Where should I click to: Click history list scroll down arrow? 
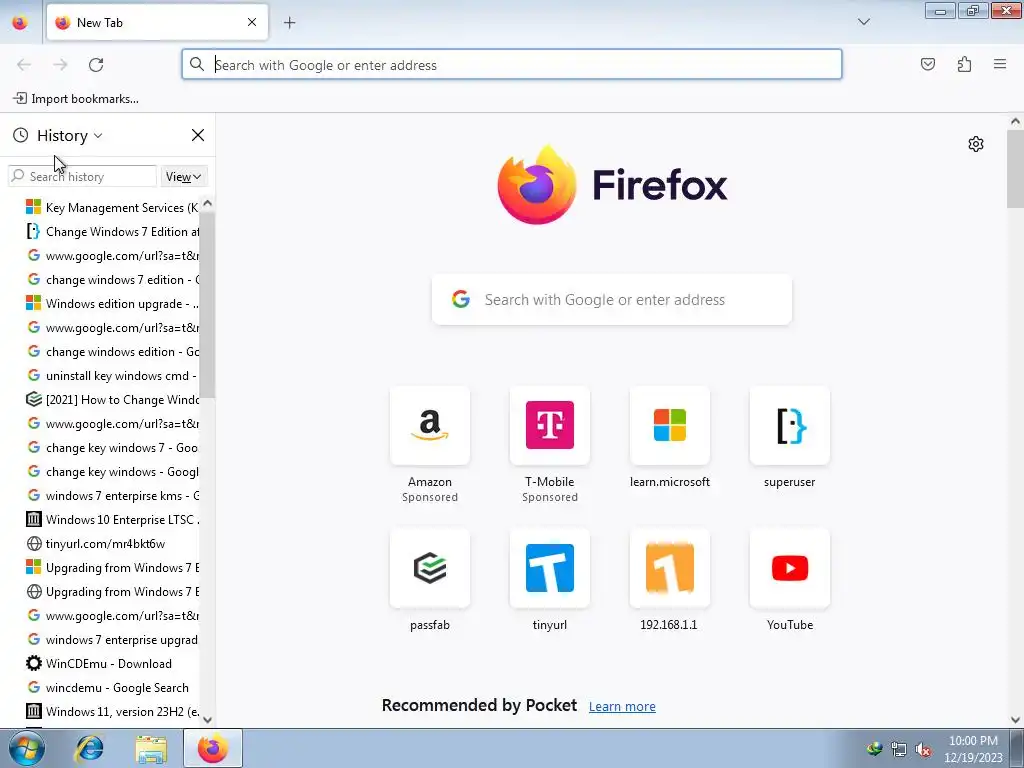point(208,719)
